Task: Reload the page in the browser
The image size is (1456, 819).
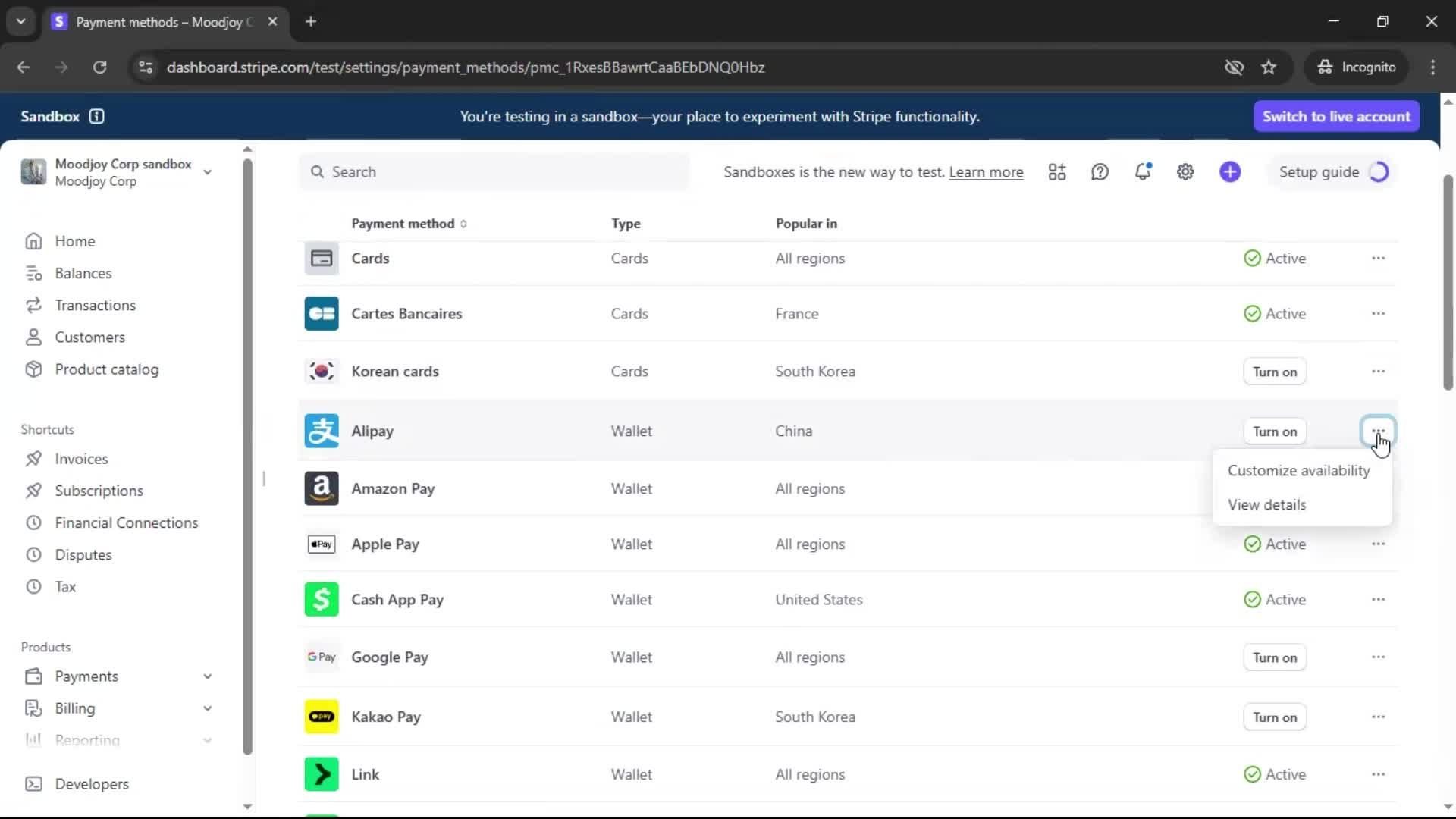Action: coord(99,67)
